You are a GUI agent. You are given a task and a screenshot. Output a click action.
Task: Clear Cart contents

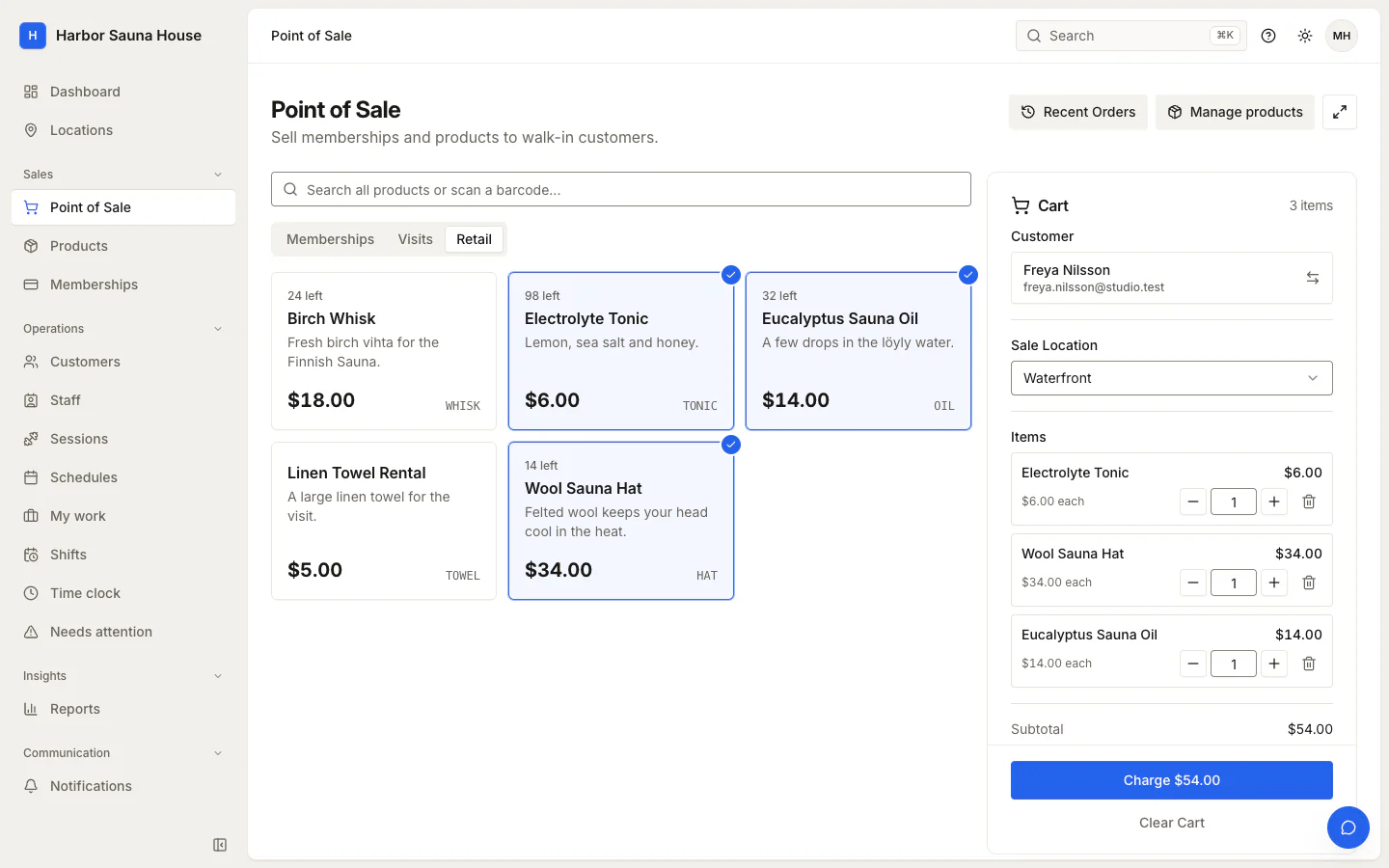pos(1172,823)
